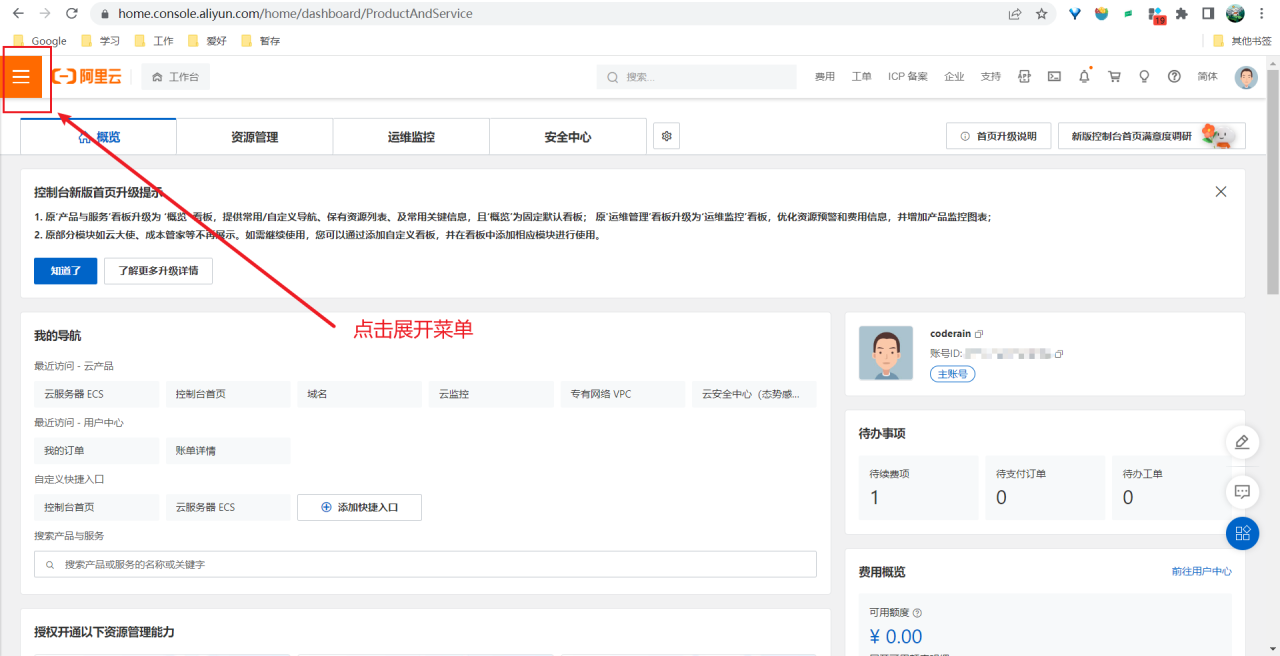The width and height of the screenshot is (1280, 656).
Task: Click 添加快捷入口 to add shortcut
Action: coord(359,507)
